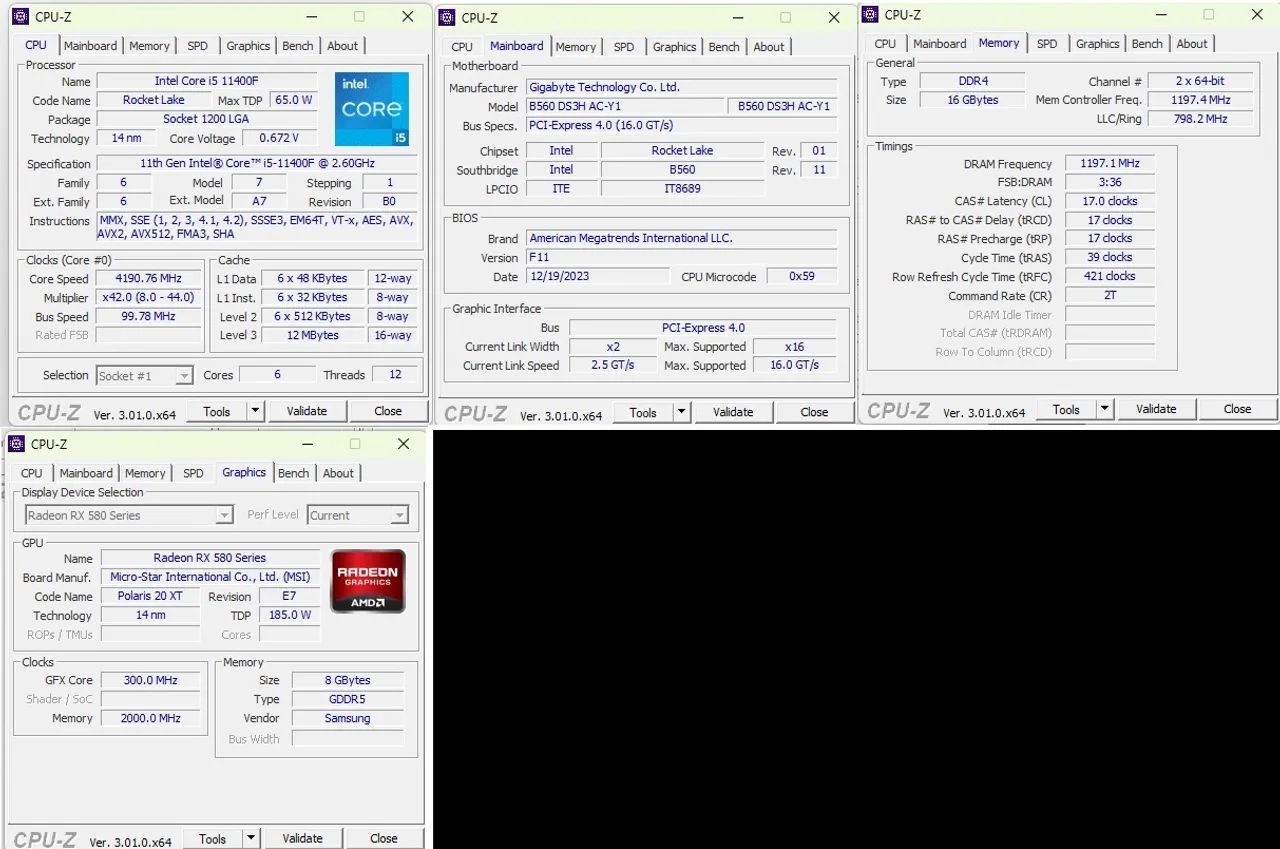Click the Multiplier value x42.0 (8.0 - 44.0)
Viewport: 1280px width, 849px height.
click(148, 298)
